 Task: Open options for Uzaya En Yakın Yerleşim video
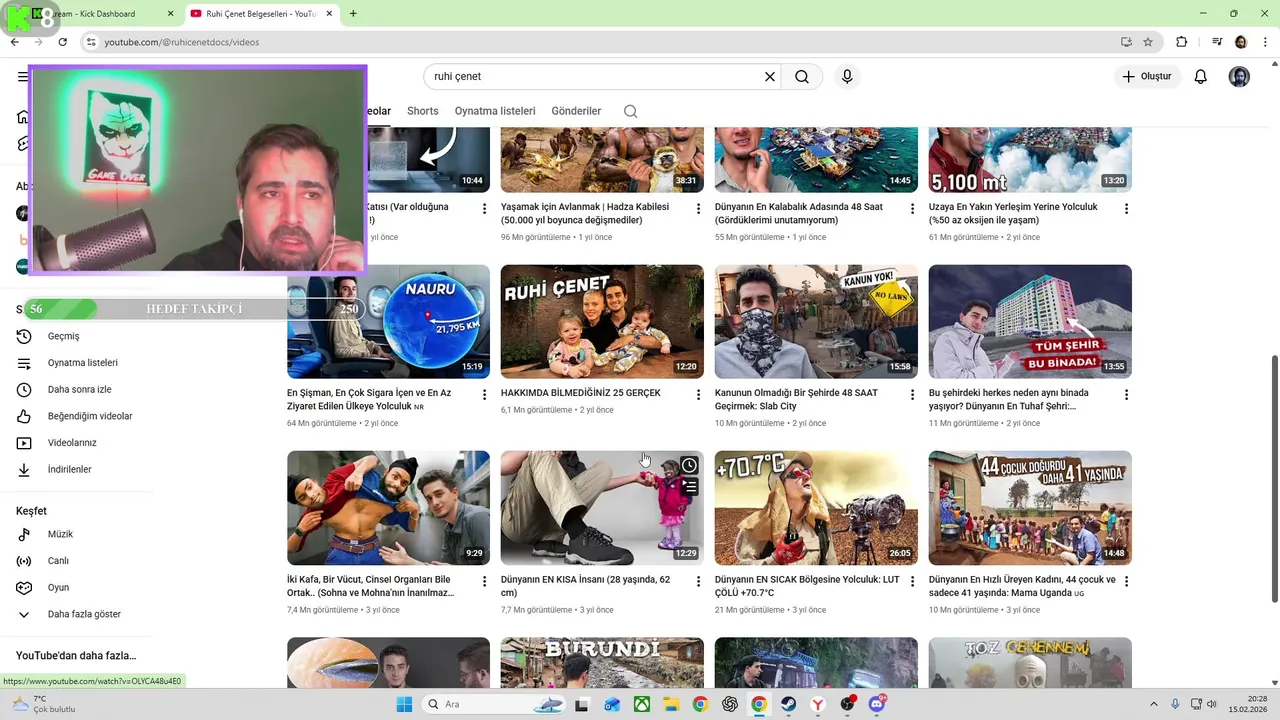click(x=1126, y=209)
